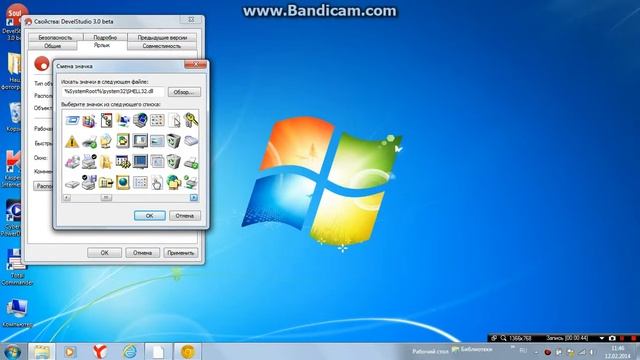Launch Internet Explorer from taskbar
This screenshot has height=360, width=640.
pyautogui.click(x=130, y=351)
